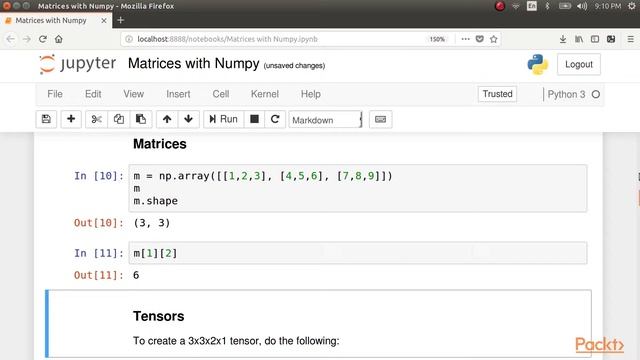This screenshot has width=640, height=360.
Task: Open the command palette keyboard icon
Action: tap(380, 119)
